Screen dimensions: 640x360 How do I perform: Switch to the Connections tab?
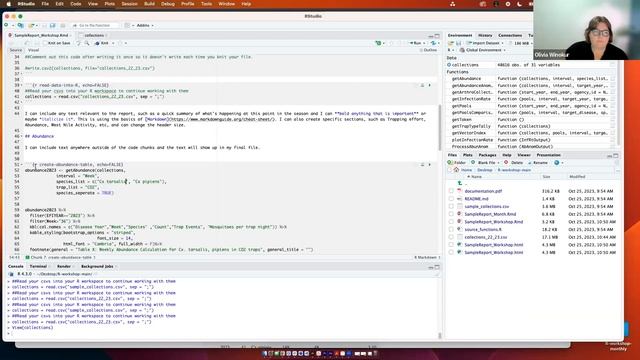[510, 36]
